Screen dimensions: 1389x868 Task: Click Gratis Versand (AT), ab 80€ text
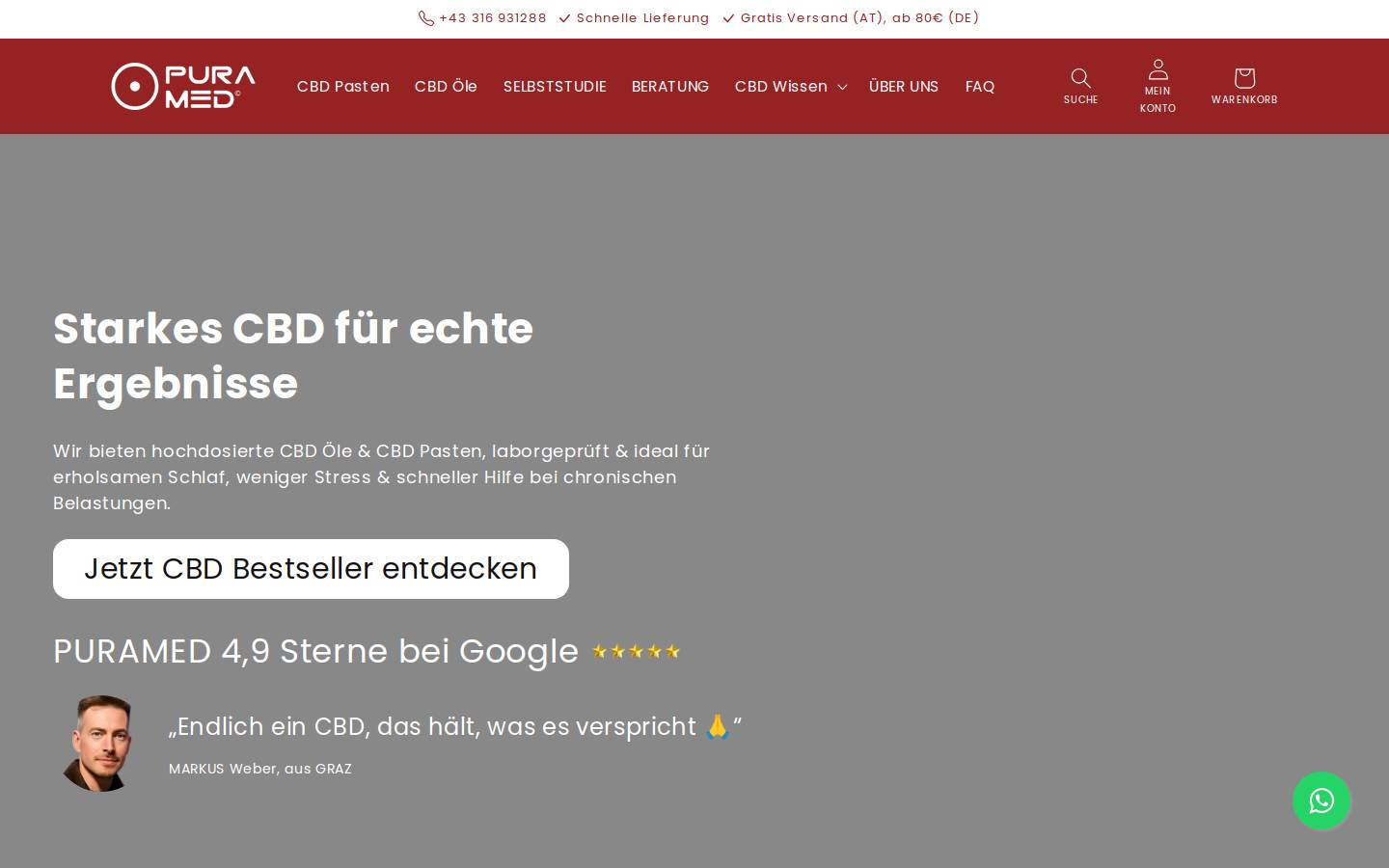(x=859, y=18)
